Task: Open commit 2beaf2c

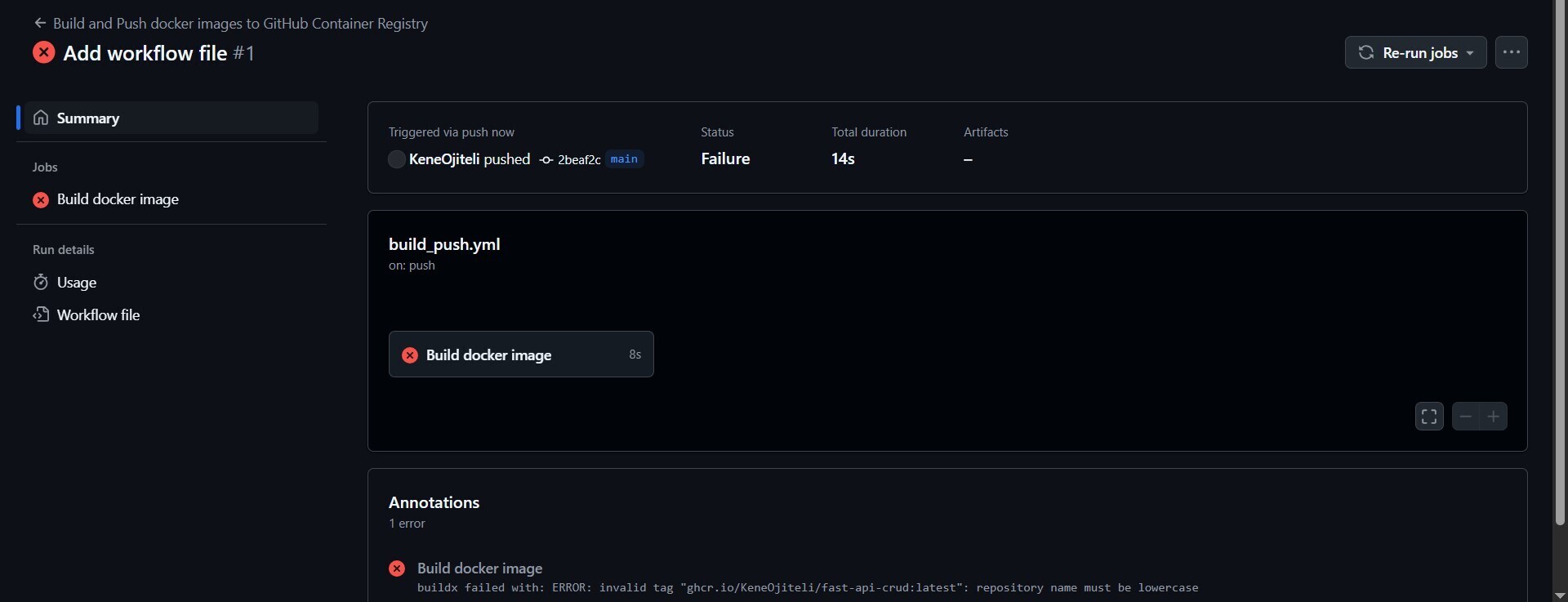Action: (579, 160)
